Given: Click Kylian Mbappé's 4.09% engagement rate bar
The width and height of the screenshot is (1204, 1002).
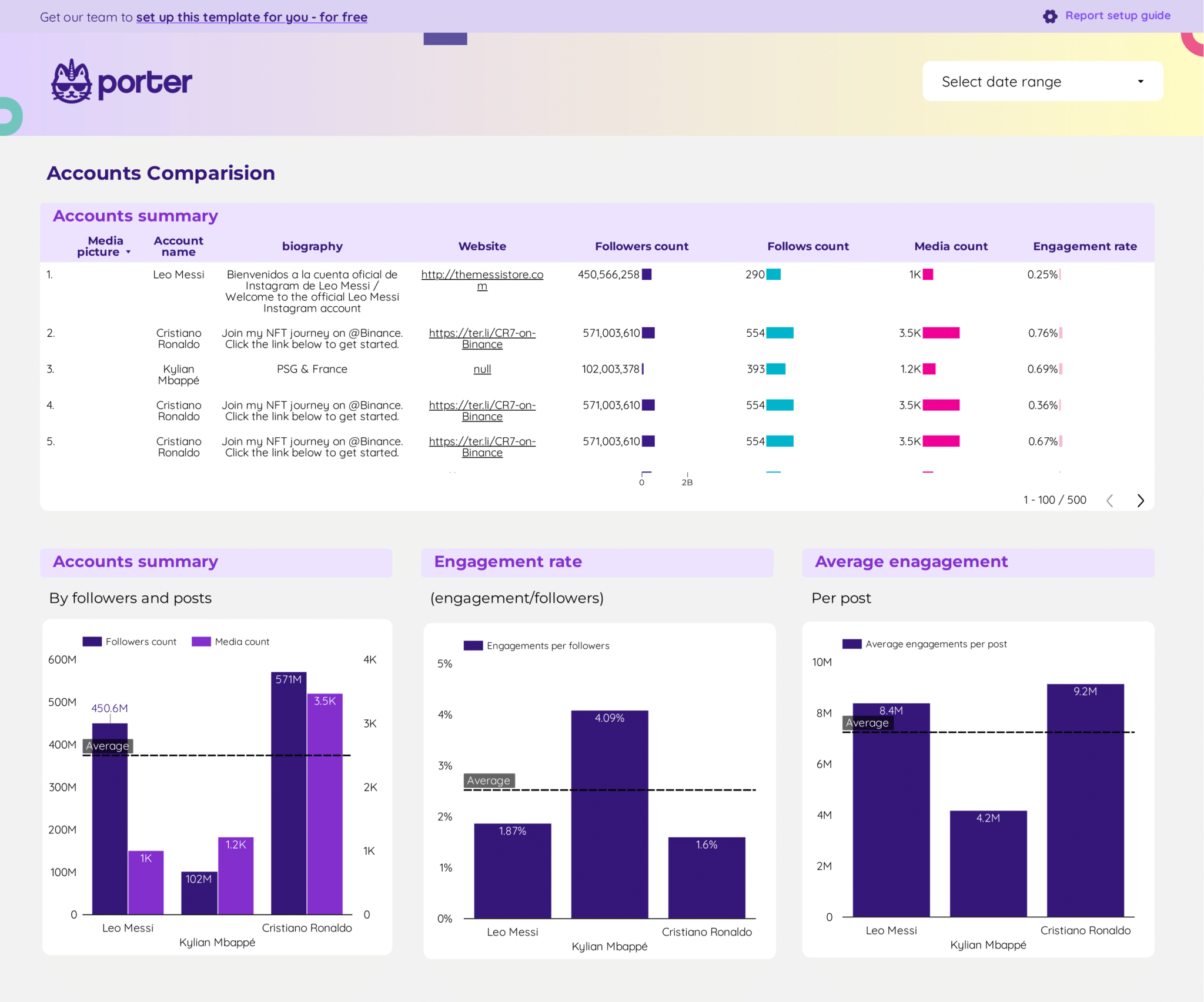Looking at the screenshot, I should pos(609,811).
